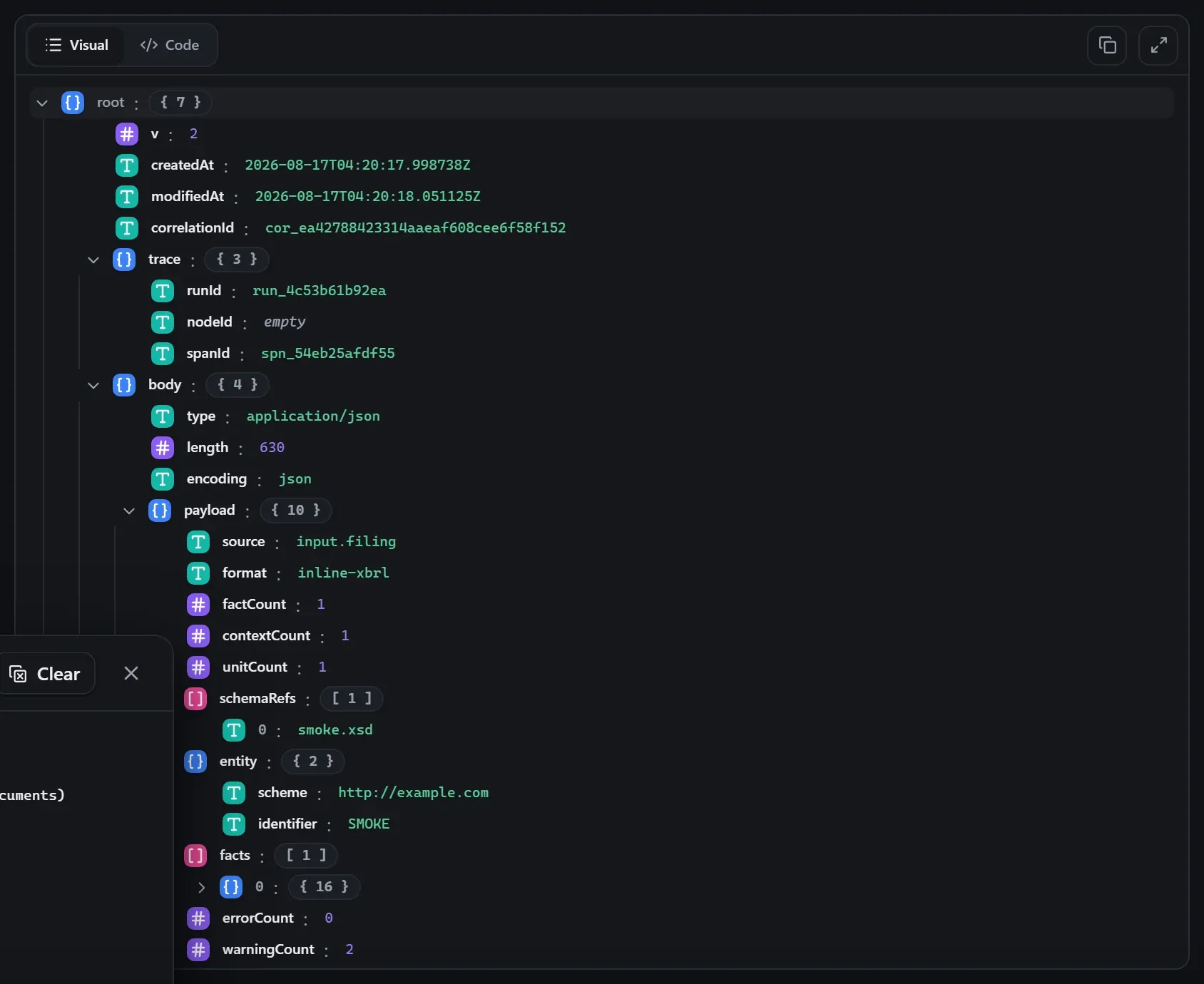Click the text icon beside type
Image resolution: width=1204 pixels, height=984 pixels.
(x=163, y=416)
